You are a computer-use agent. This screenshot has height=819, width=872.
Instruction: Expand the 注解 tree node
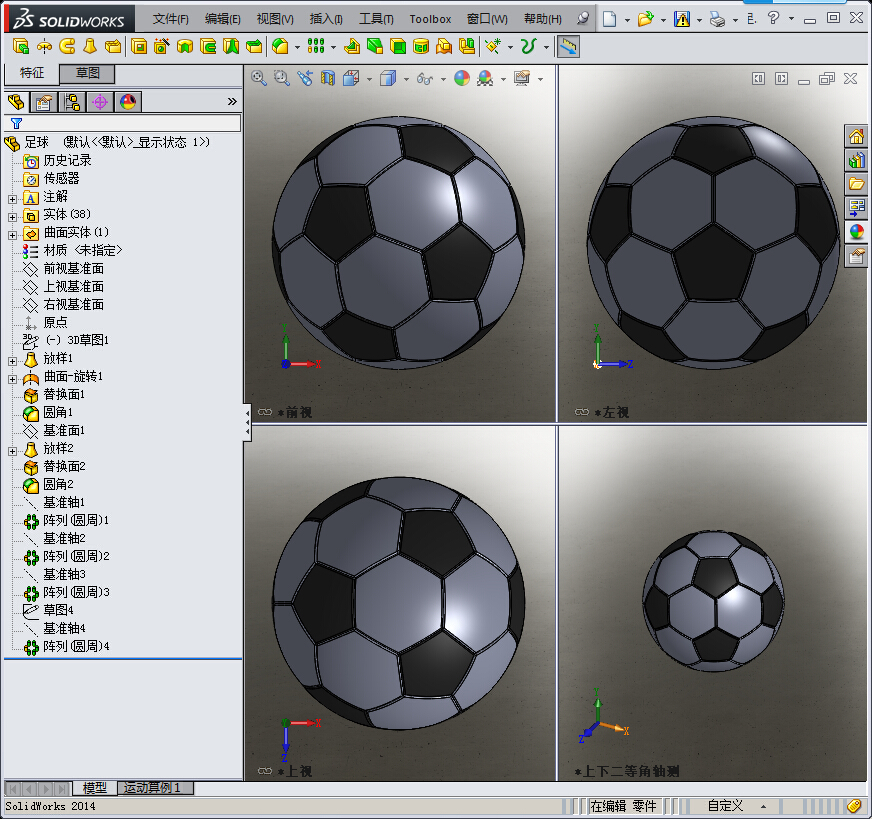12,198
